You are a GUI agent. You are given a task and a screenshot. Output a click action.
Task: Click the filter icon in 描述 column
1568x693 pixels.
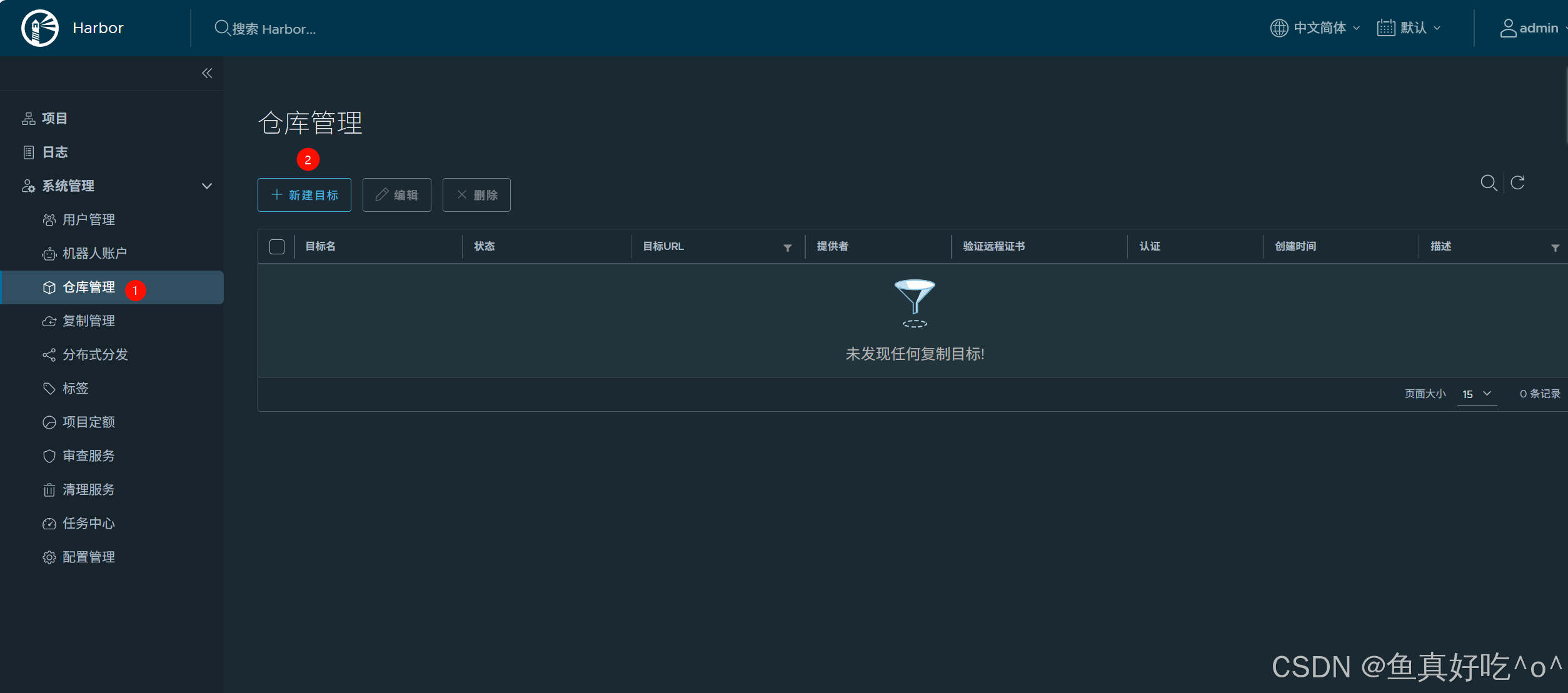pos(1555,247)
